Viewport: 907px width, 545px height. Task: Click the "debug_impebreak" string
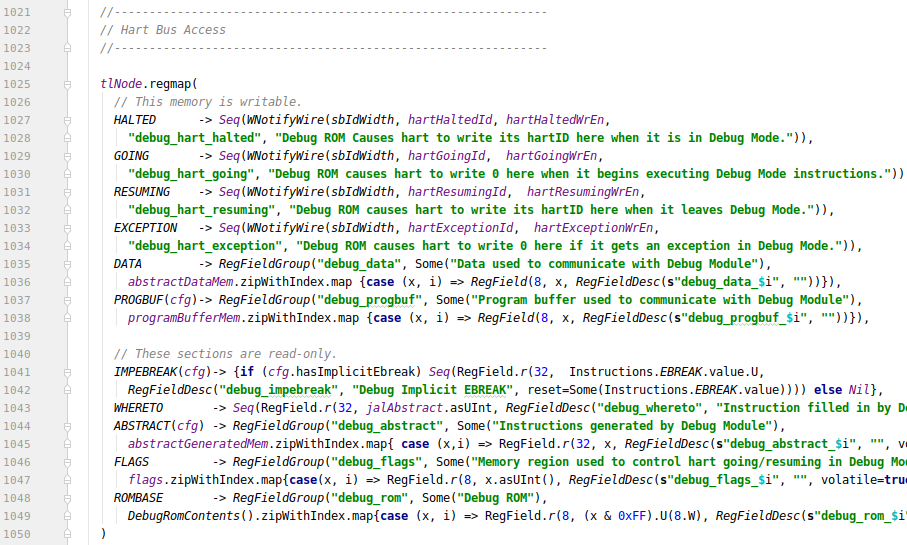tap(278, 390)
